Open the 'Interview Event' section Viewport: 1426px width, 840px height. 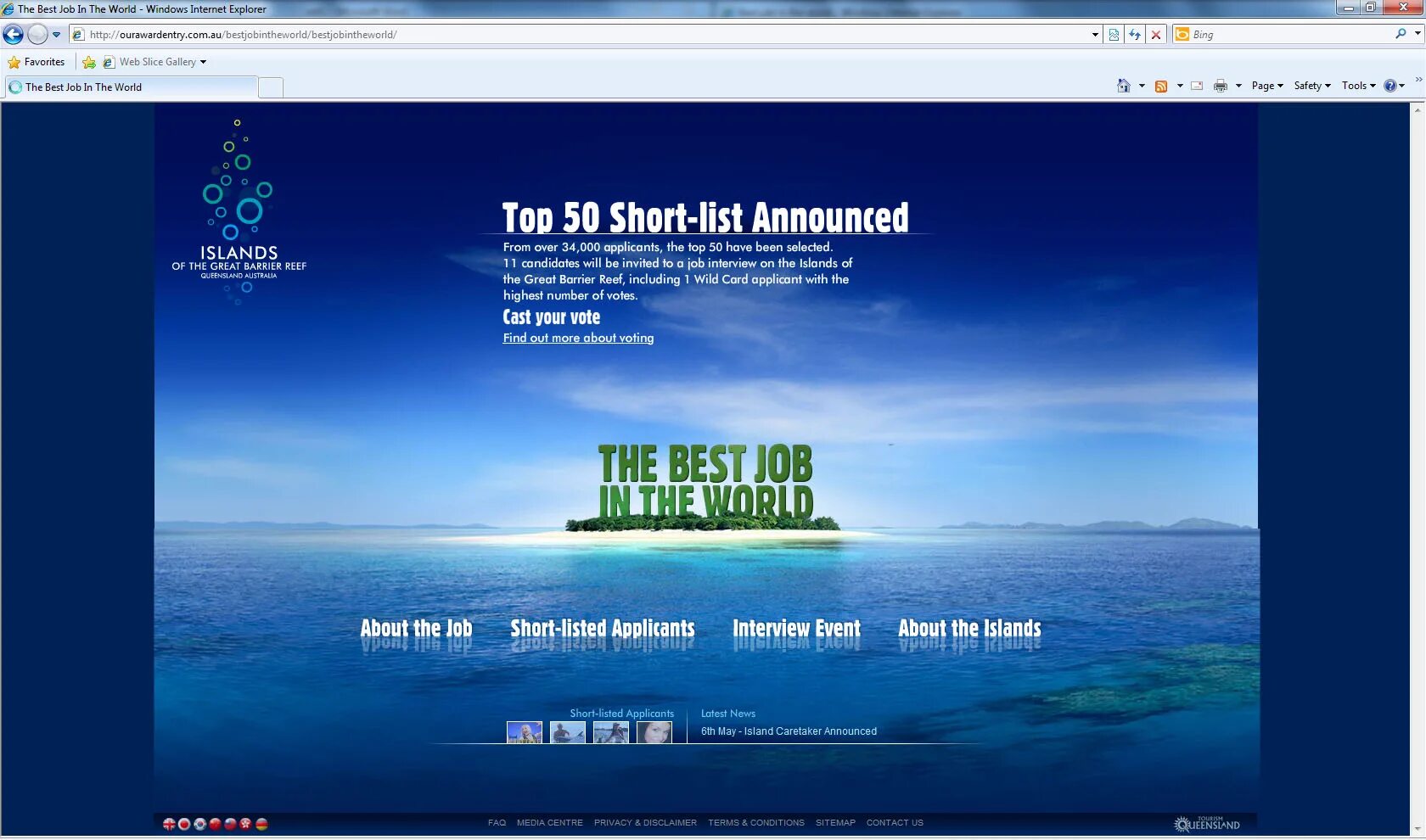coord(796,629)
